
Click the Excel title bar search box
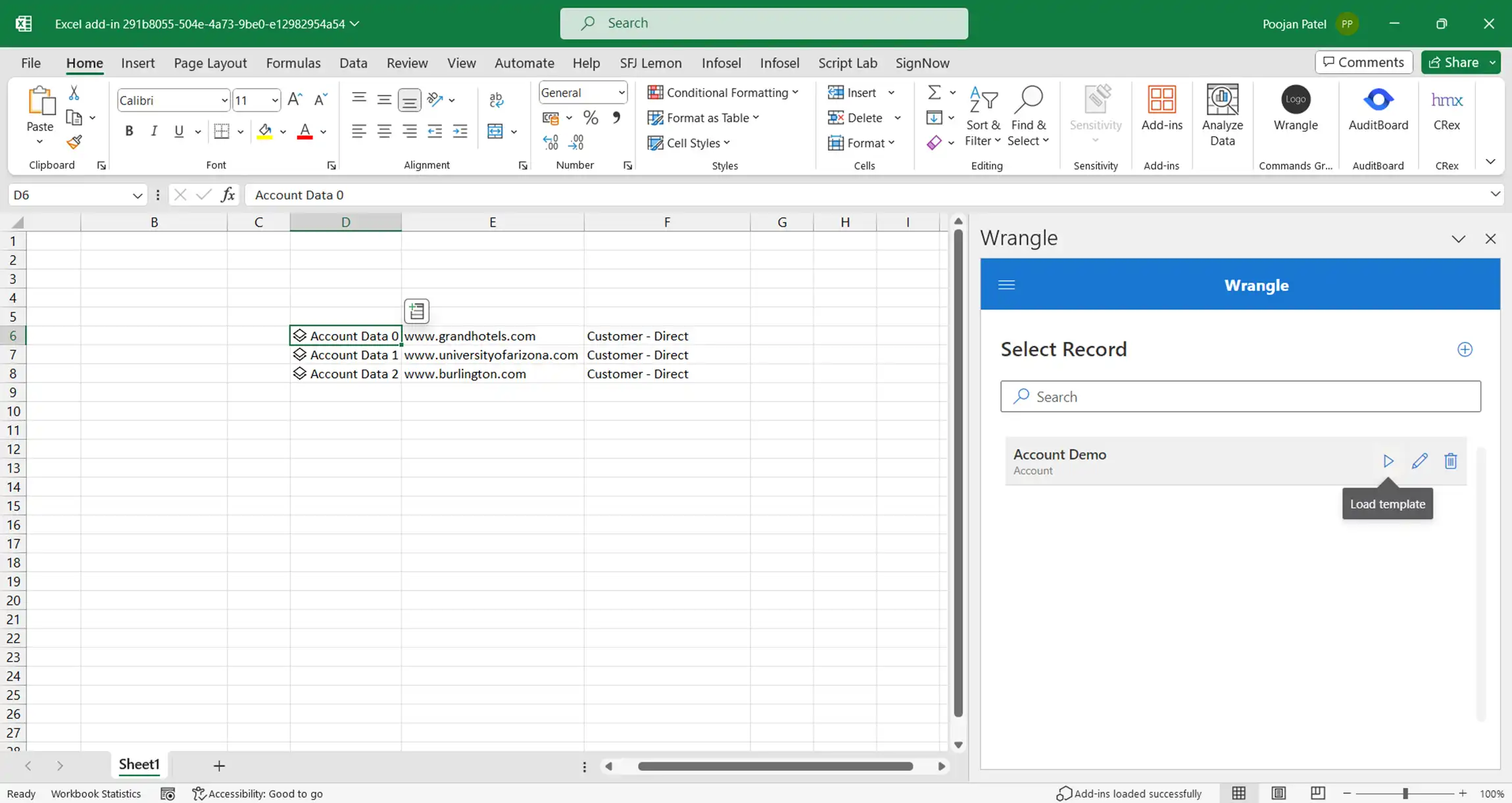pyautogui.click(x=764, y=24)
